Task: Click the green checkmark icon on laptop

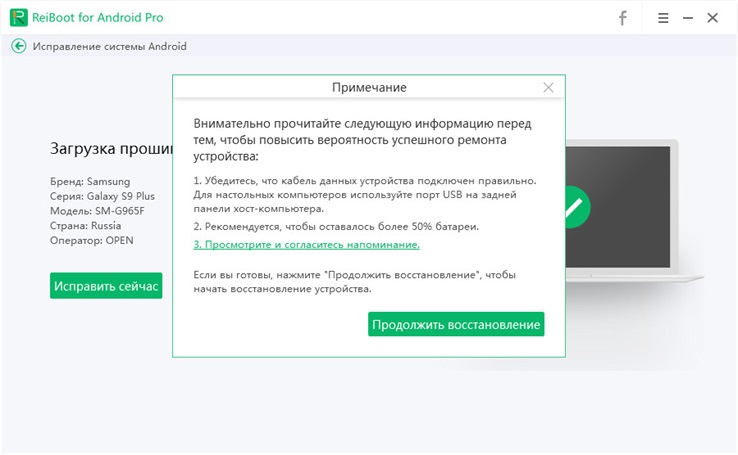Action: (577, 207)
